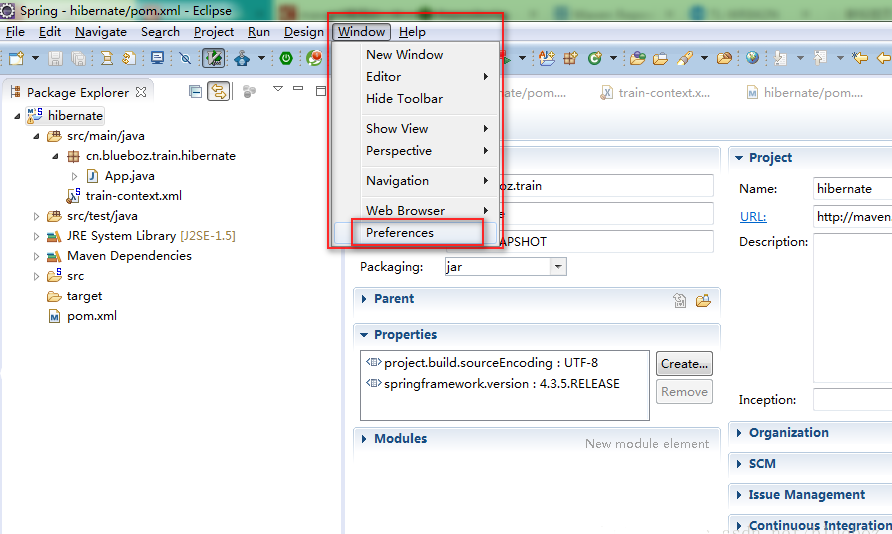The image size is (892, 534).
Task: Open the Perspective submenu
Action: point(415,151)
